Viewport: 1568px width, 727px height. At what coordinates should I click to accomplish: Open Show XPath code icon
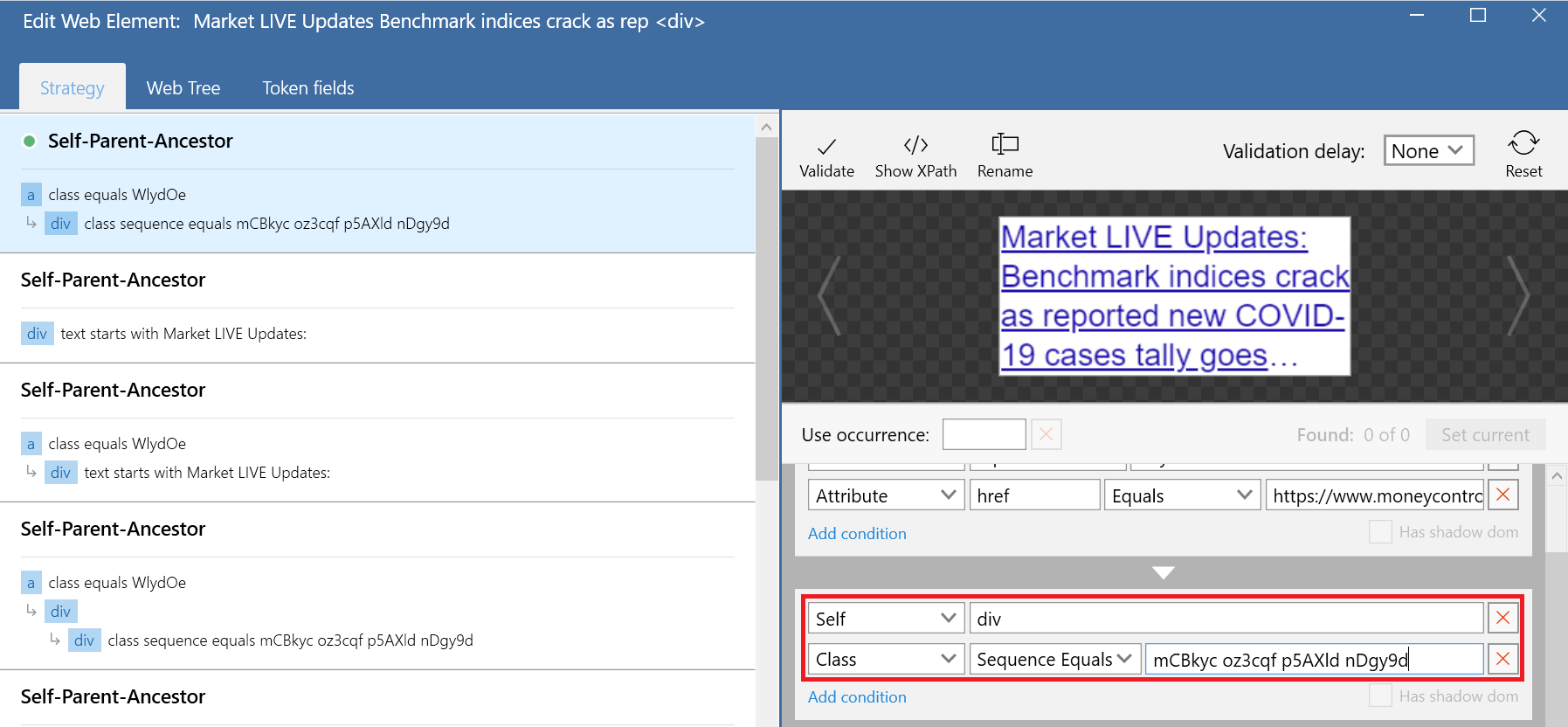coord(915,145)
